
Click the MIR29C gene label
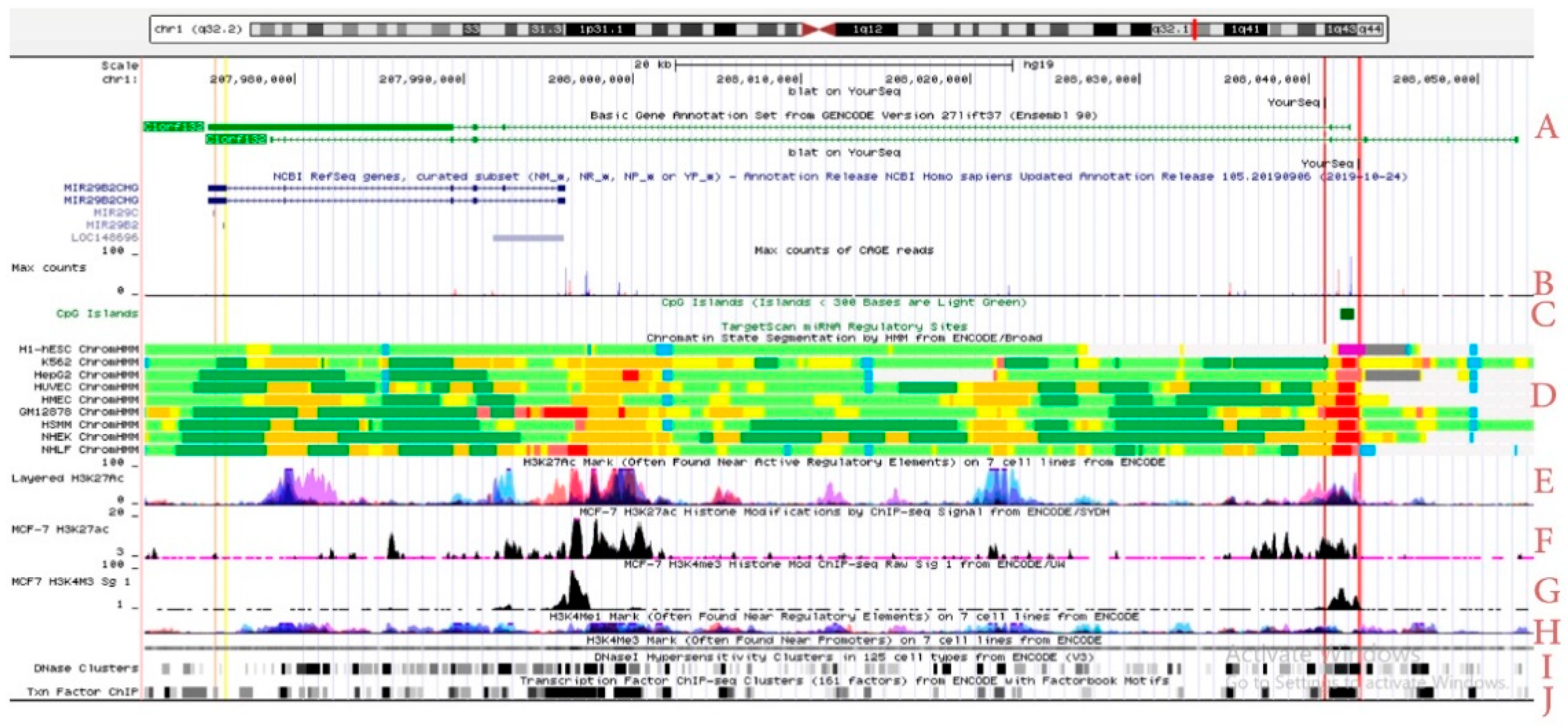116,212
